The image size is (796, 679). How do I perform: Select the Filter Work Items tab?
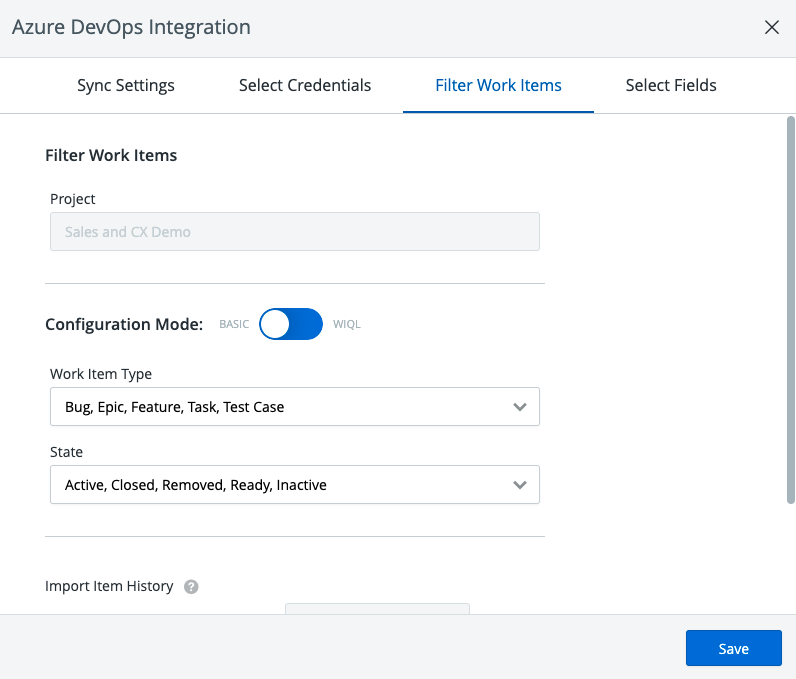498,86
